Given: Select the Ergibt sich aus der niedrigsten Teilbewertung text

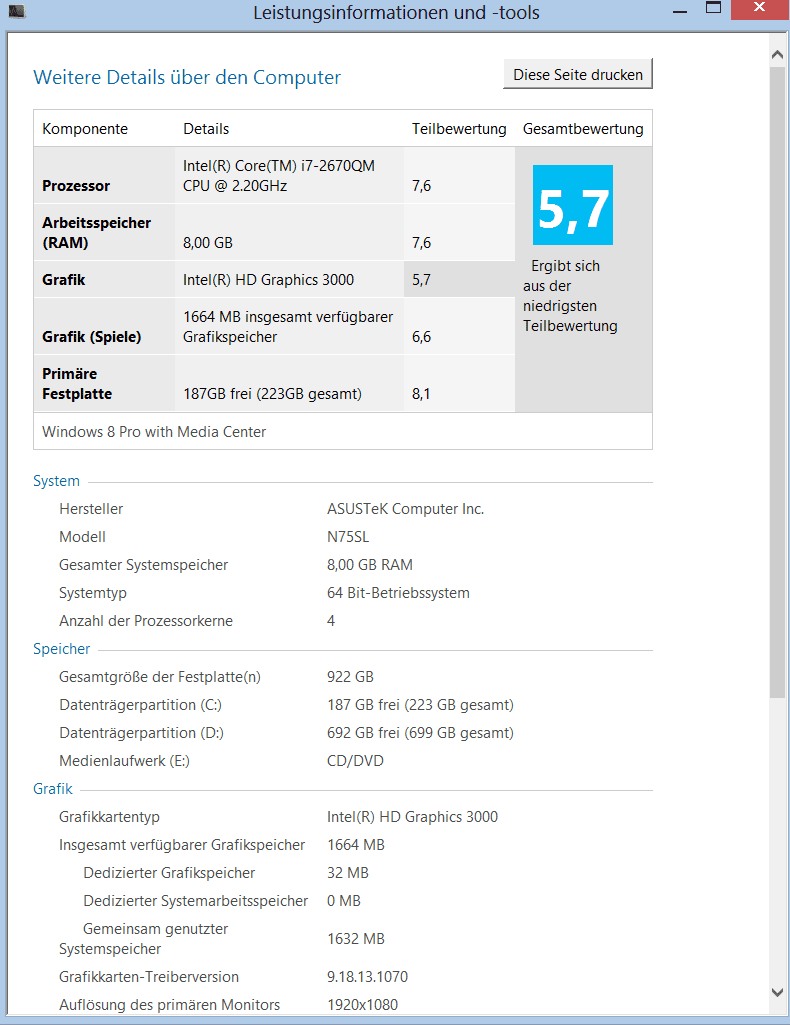Looking at the screenshot, I should click(x=570, y=295).
